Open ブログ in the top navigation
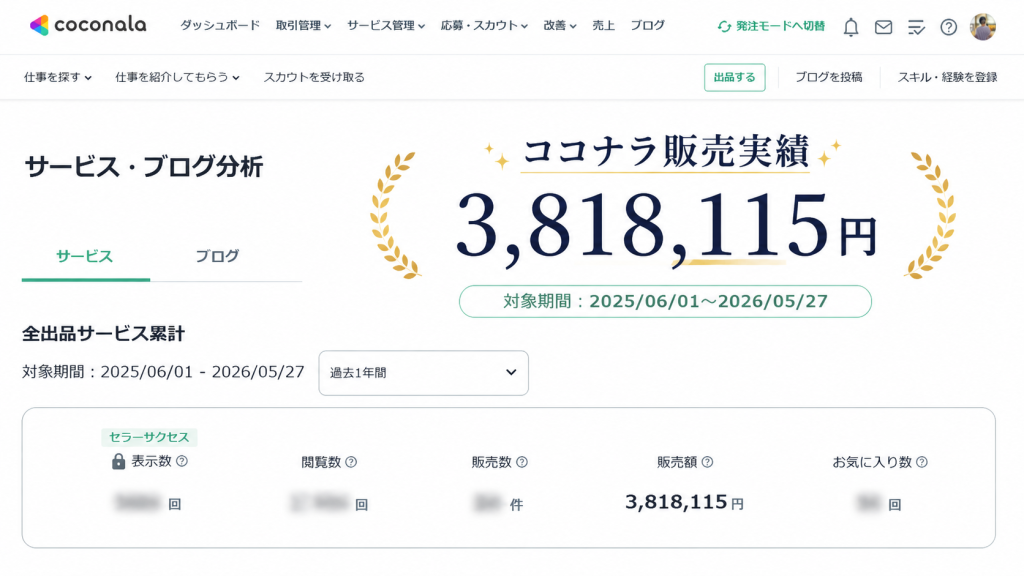The width and height of the screenshot is (1024, 576). (x=647, y=25)
